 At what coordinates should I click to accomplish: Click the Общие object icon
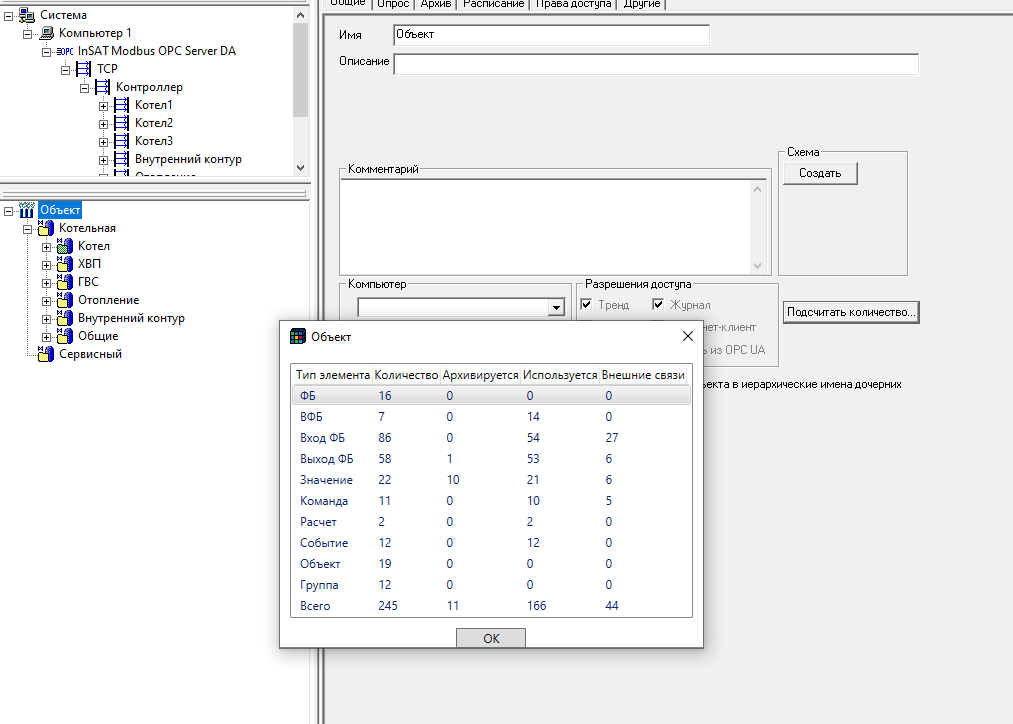tap(65, 336)
